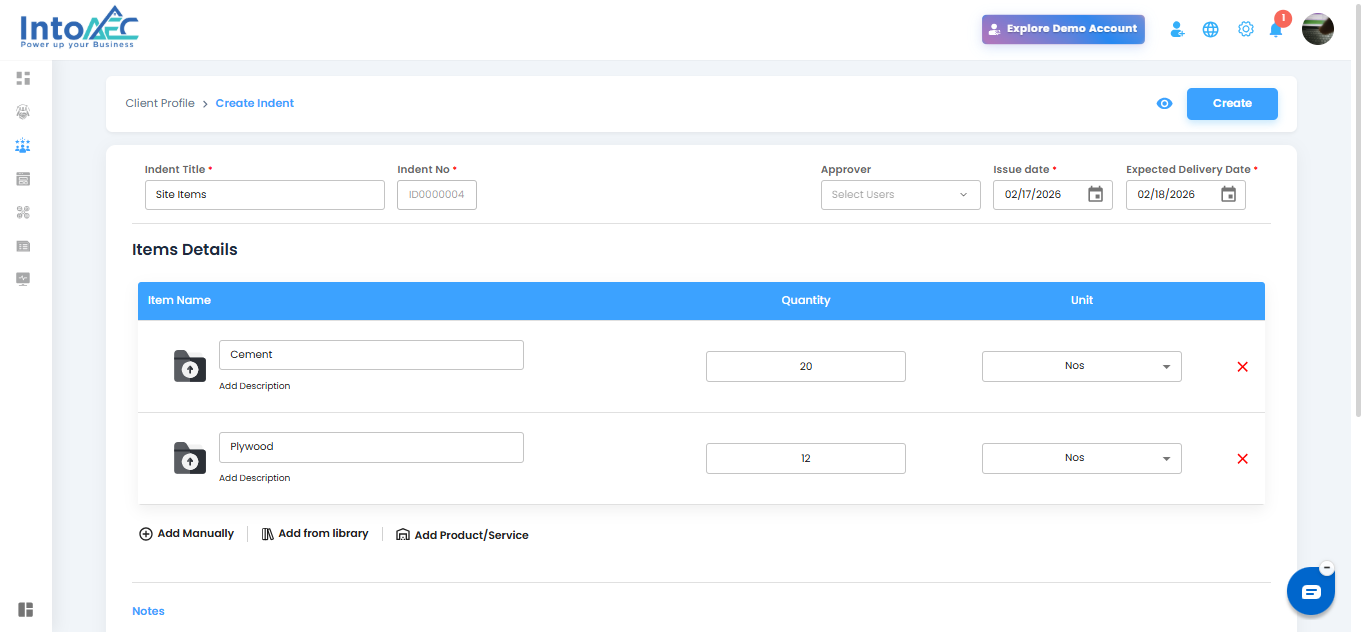Open the Expected Delivery Date calendar picker
Viewport: 1365px width, 632px height.
[x=1228, y=195]
